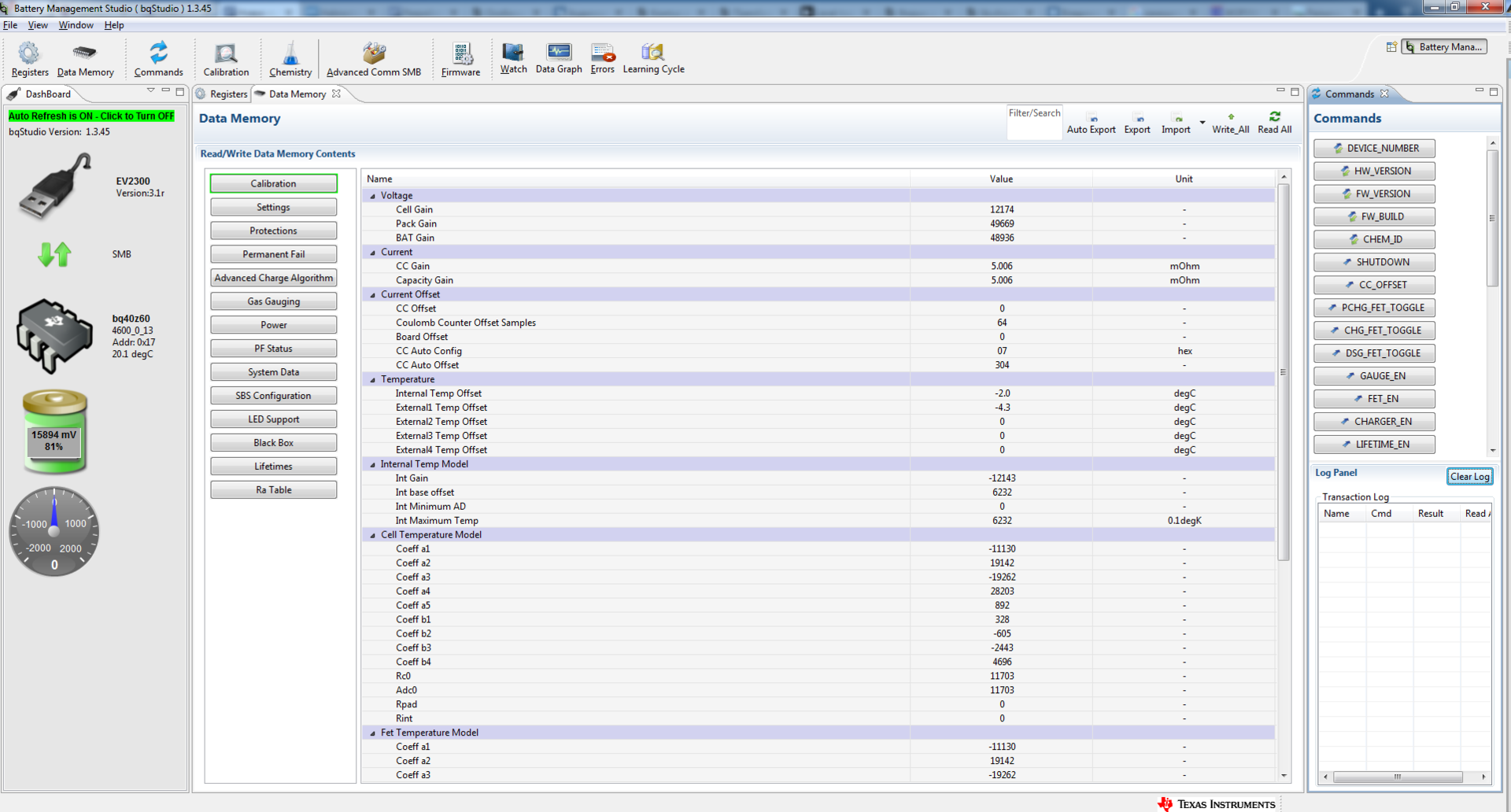Launch the Firmware tool icon
The width and height of the screenshot is (1511, 812).
461,54
